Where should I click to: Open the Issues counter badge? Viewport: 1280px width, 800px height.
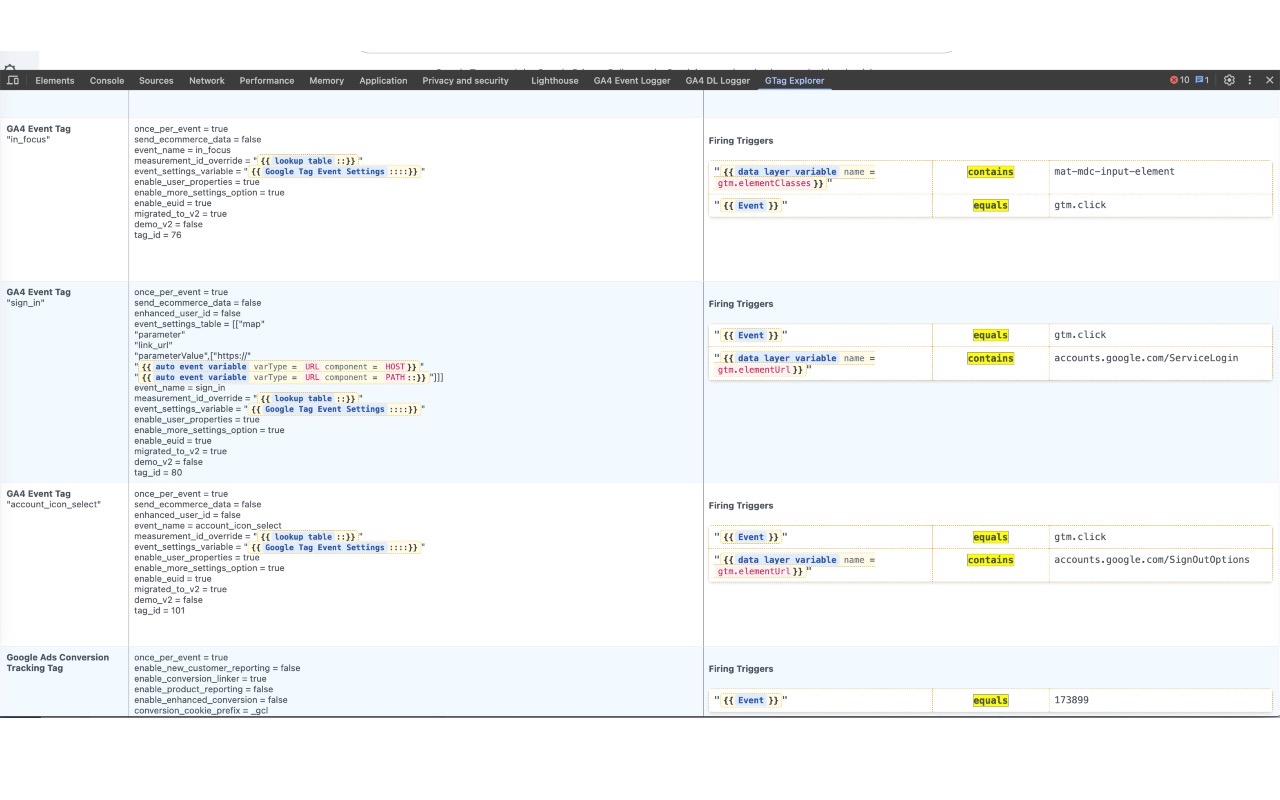1203,80
